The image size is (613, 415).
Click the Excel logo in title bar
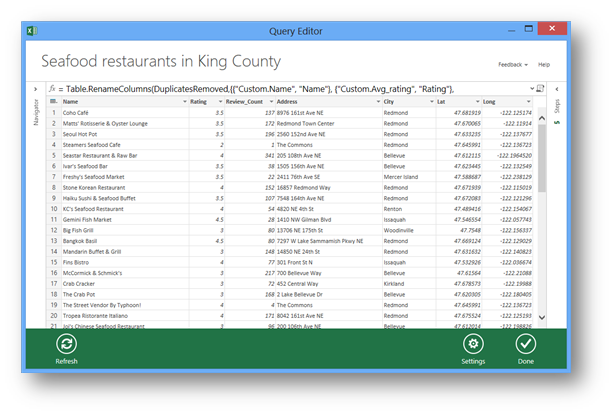tap(32, 30)
